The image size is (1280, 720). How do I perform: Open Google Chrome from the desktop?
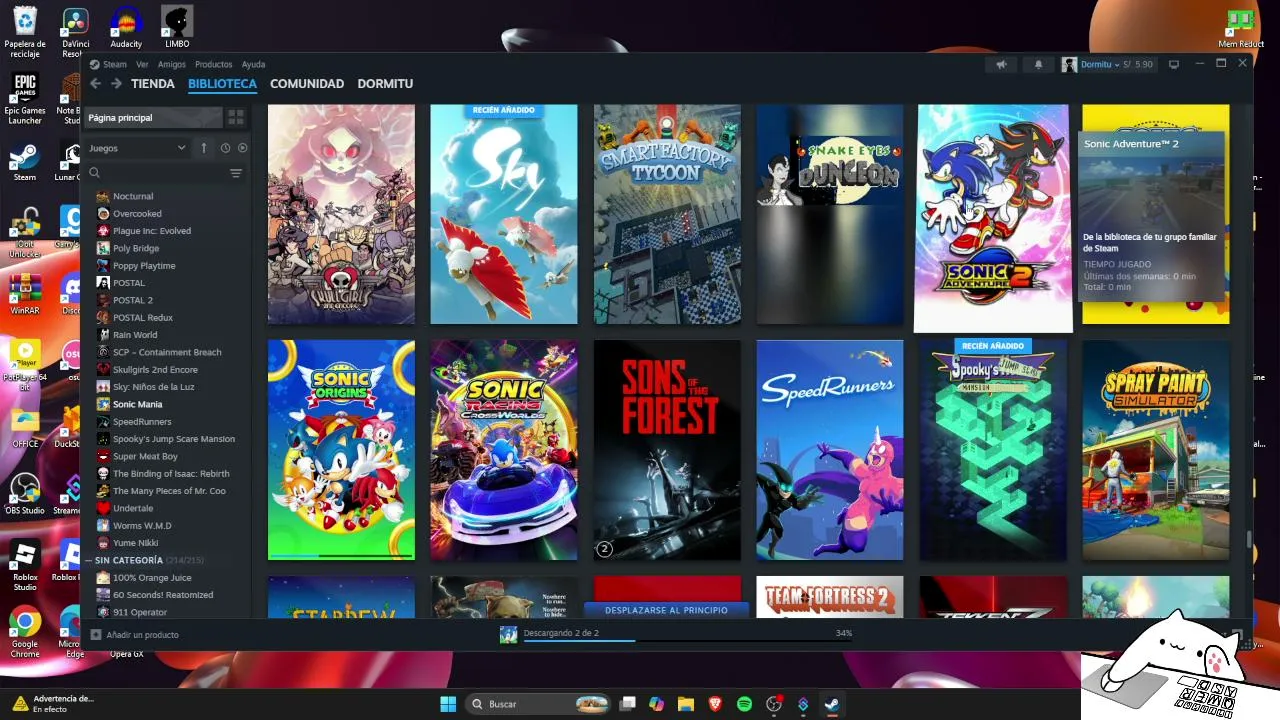coord(25,633)
